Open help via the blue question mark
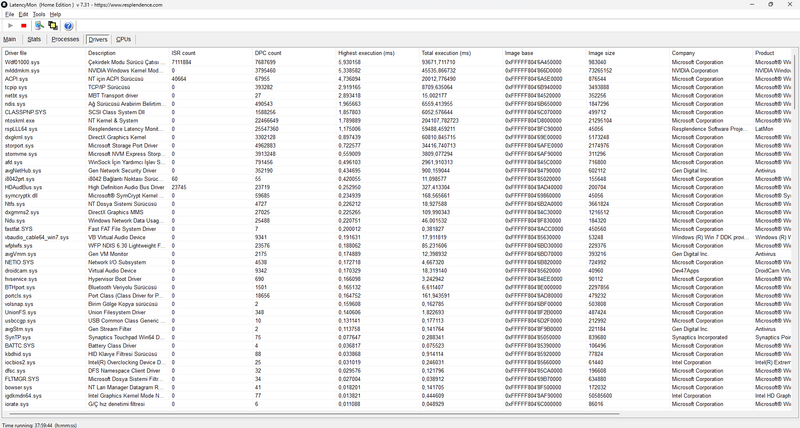Screen dimensions: 800x428 pos(68,26)
